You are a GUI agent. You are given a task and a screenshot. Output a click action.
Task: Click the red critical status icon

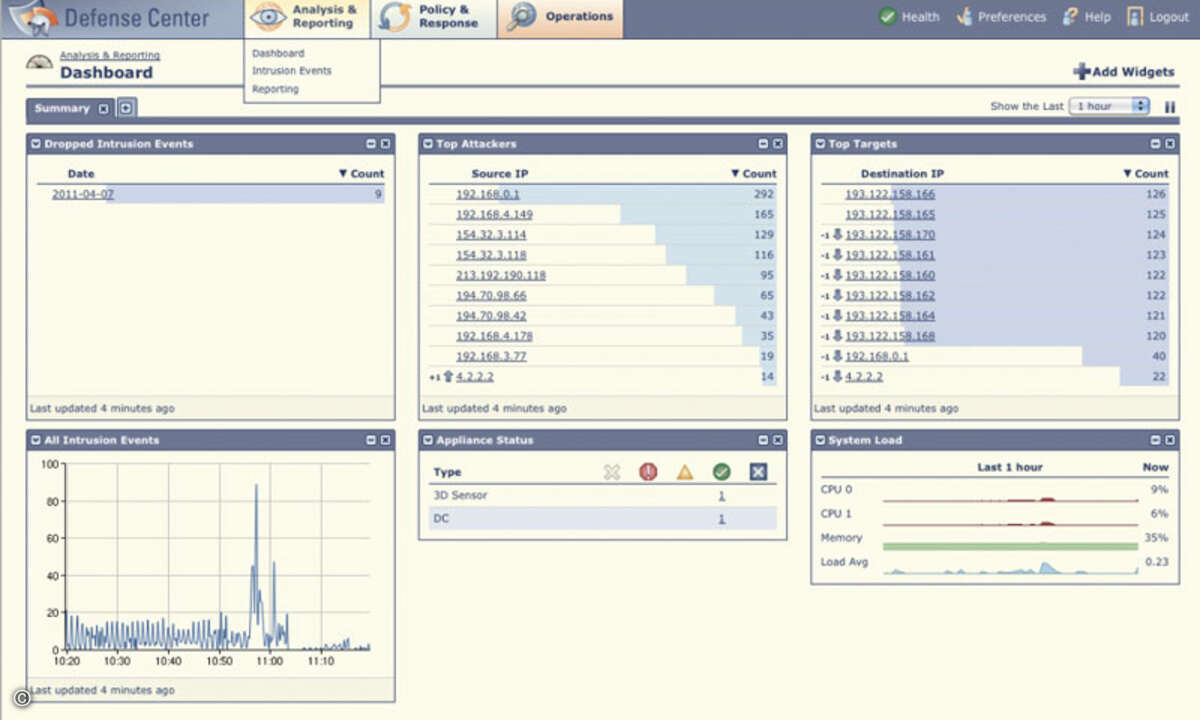tap(648, 471)
